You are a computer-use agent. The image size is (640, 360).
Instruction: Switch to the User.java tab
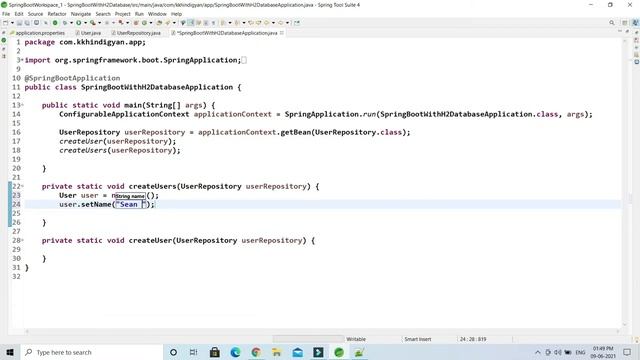click(88, 33)
